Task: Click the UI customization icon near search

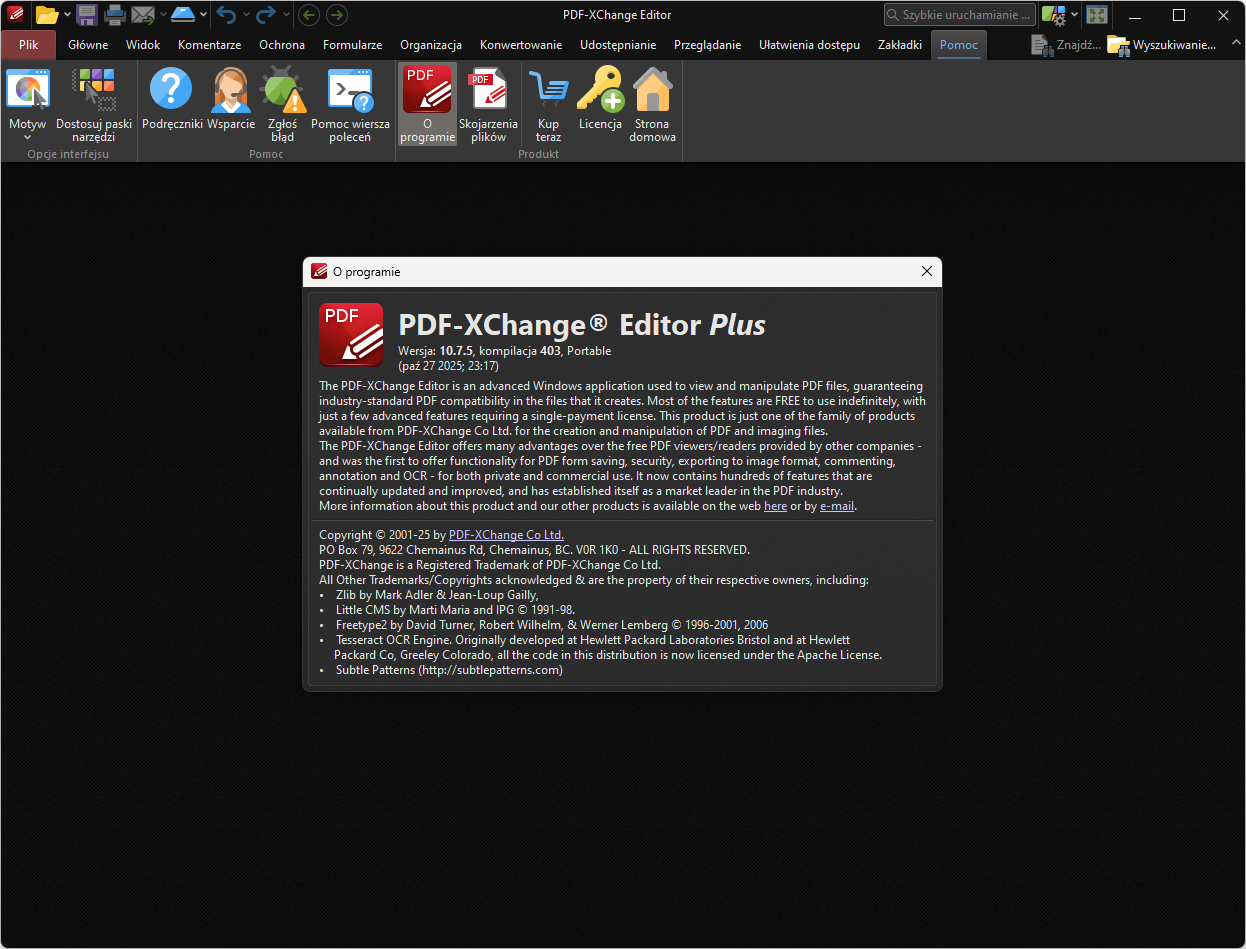Action: (x=1053, y=15)
